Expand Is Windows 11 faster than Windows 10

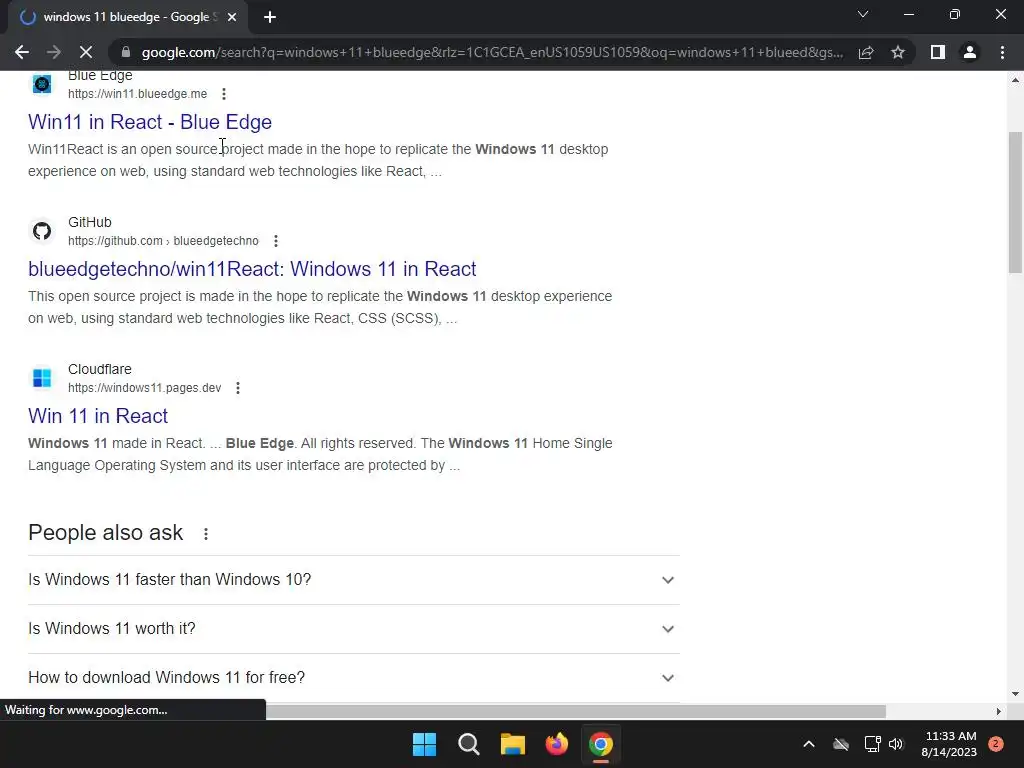coord(353,580)
